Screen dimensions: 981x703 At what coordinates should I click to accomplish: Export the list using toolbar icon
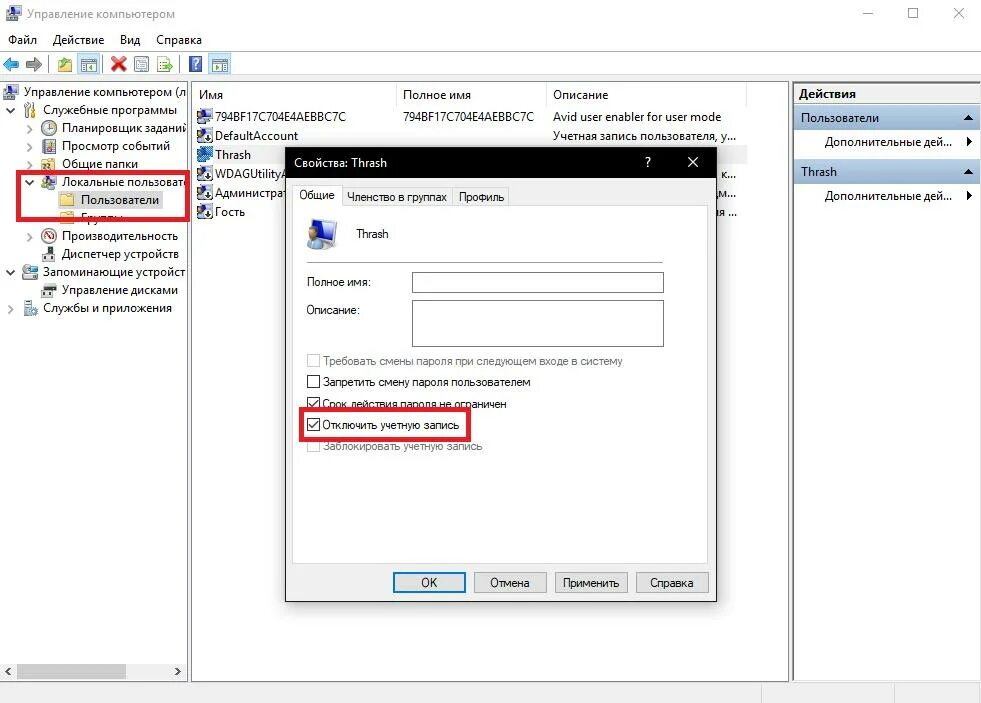(165, 64)
